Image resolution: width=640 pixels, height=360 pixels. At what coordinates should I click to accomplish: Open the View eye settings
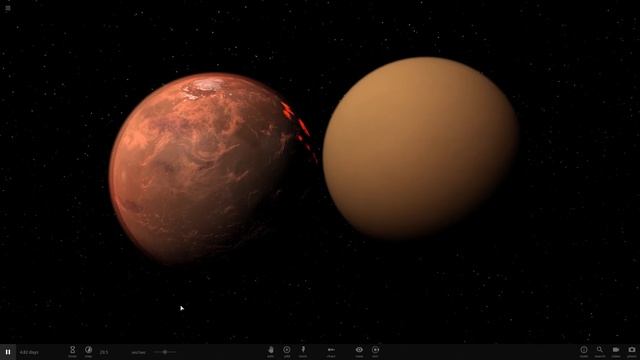(x=359, y=351)
